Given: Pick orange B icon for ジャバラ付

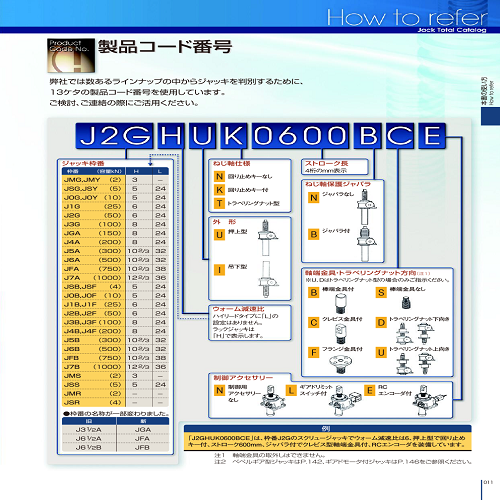Looking at the screenshot, I should pyautogui.click(x=313, y=234).
